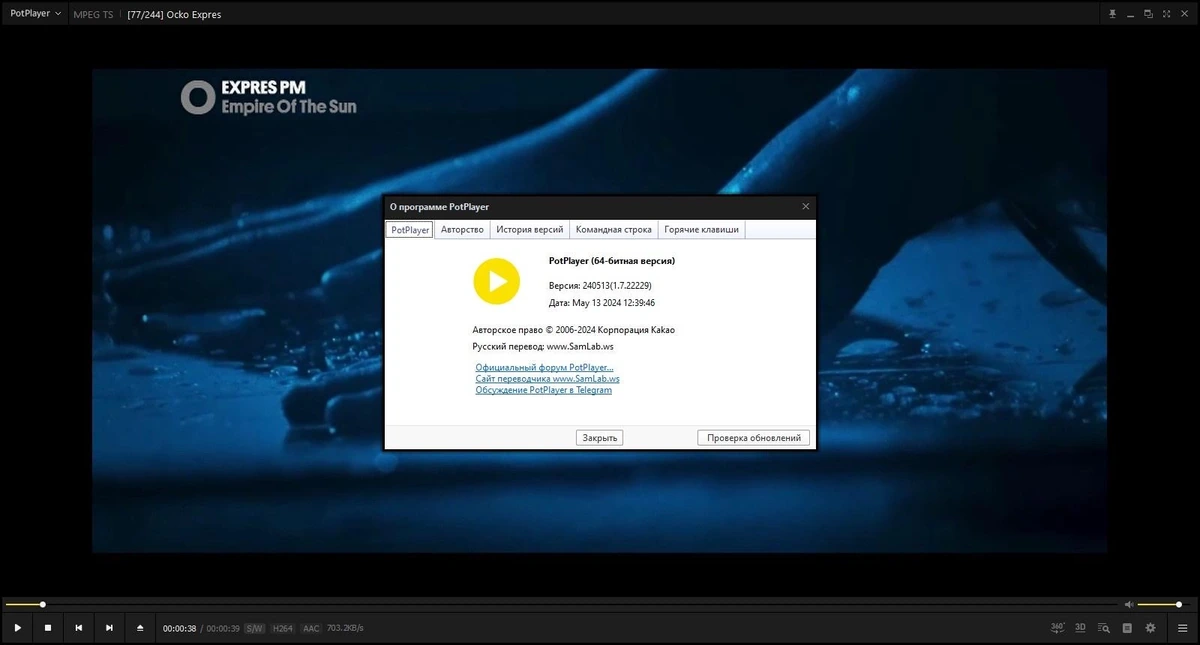Click the MPEG TS format label
Viewport: 1200px width, 645px height.
[94, 15]
